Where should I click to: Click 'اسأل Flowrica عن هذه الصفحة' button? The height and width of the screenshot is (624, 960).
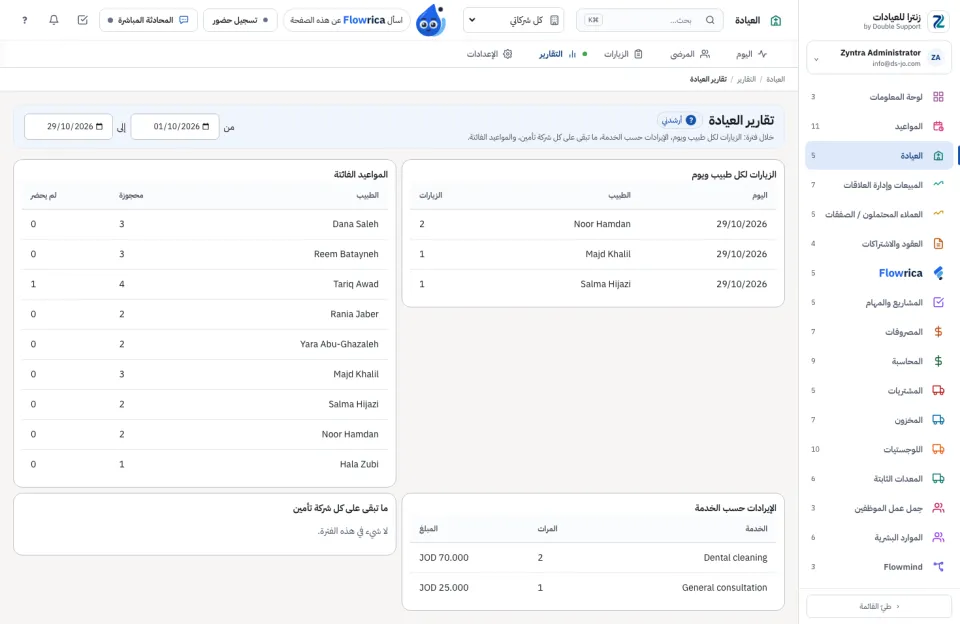347,20
